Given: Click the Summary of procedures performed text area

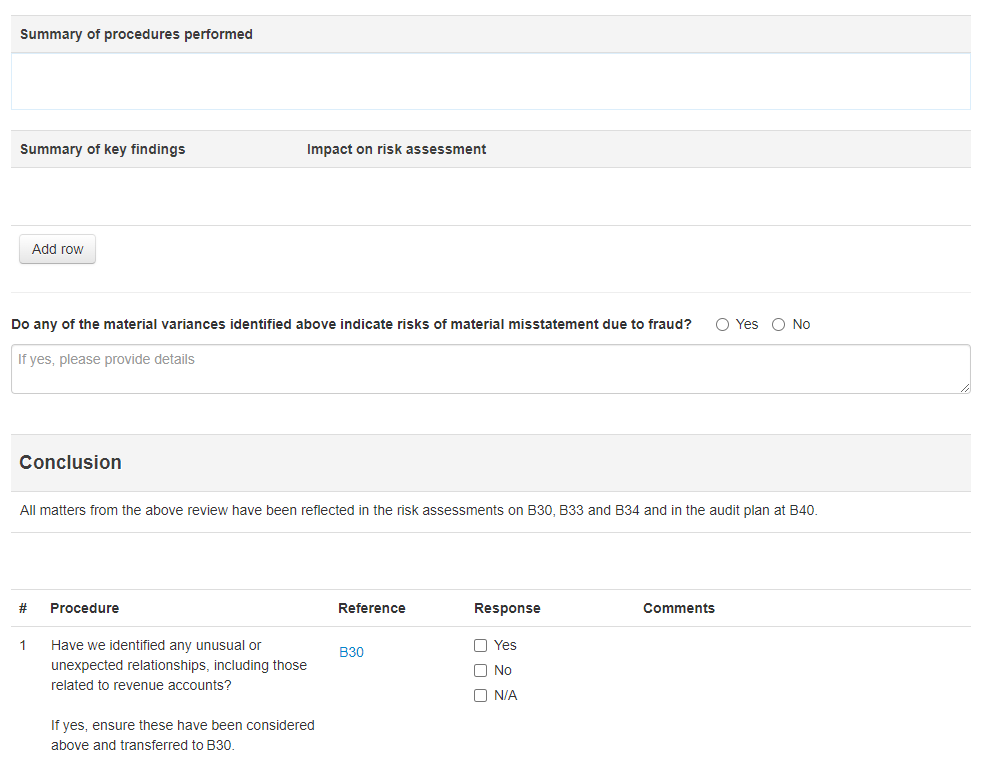Looking at the screenshot, I should tap(490, 80).
